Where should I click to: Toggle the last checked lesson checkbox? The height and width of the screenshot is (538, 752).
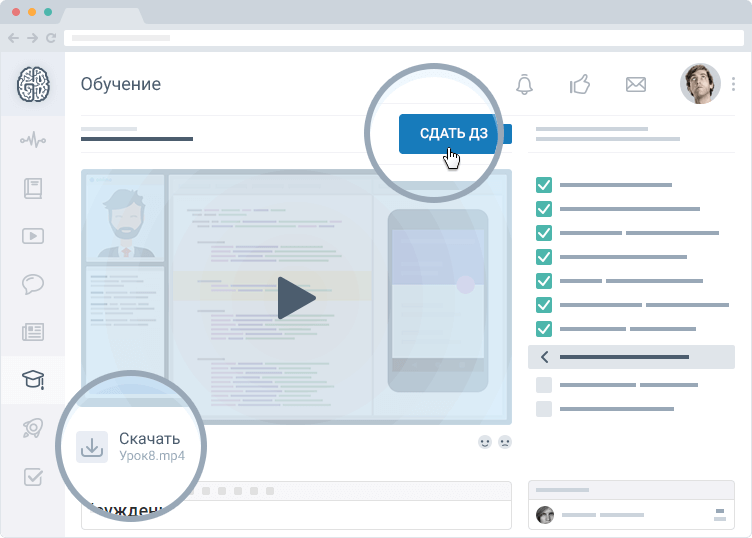pyautogui.click(x=544, y=329)
